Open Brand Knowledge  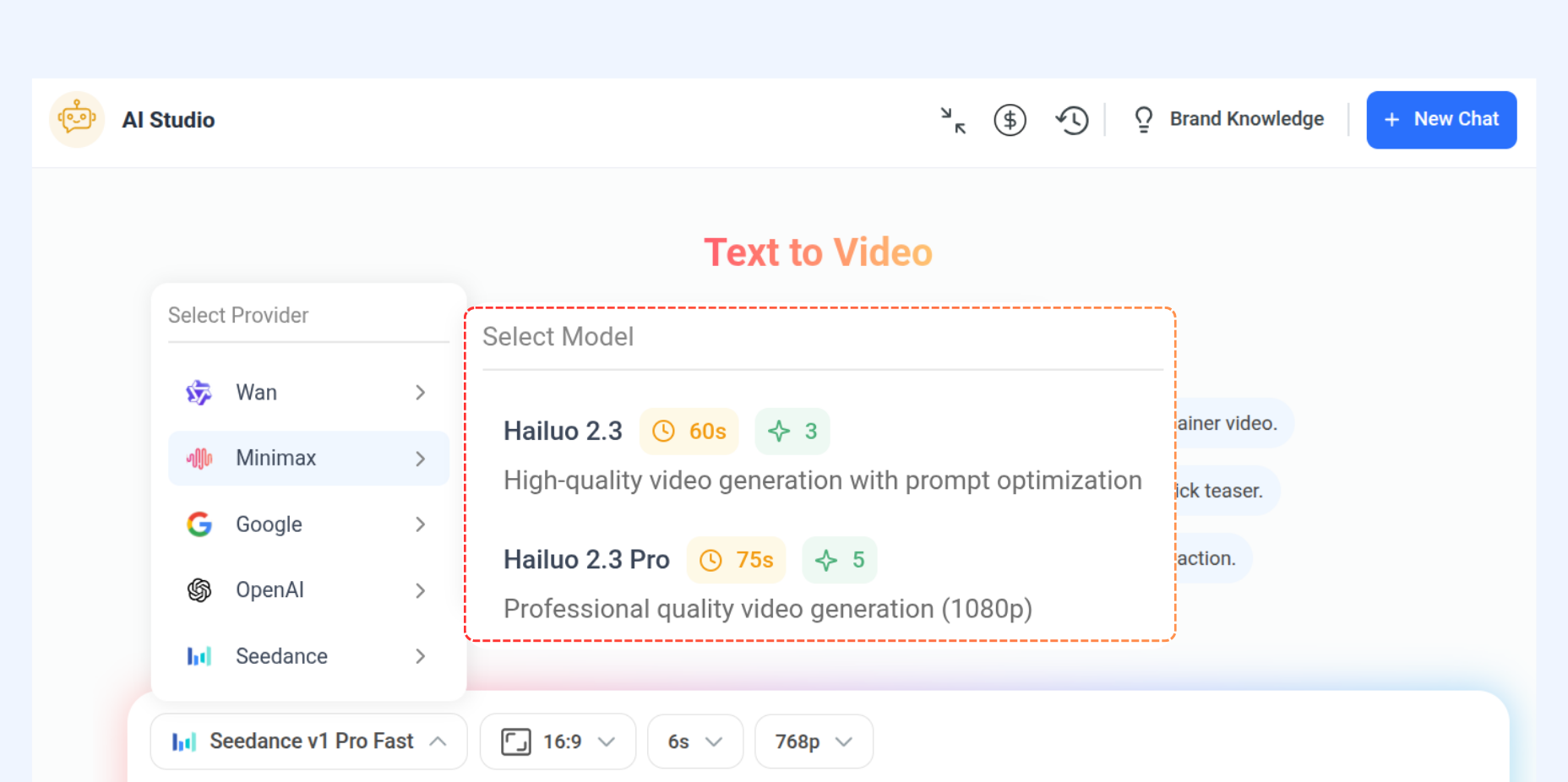(1228, 119)
